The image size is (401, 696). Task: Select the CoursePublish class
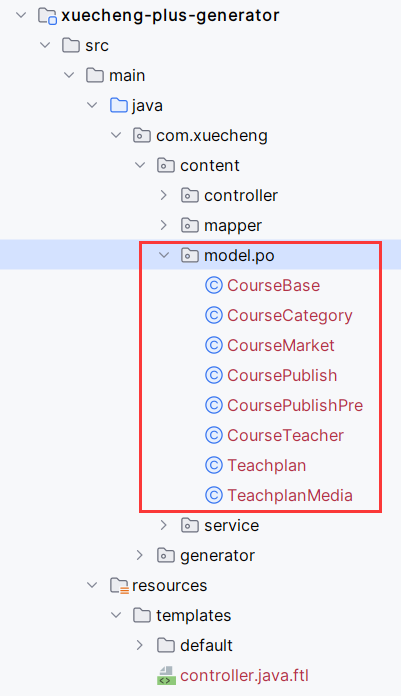click(282, 376)
